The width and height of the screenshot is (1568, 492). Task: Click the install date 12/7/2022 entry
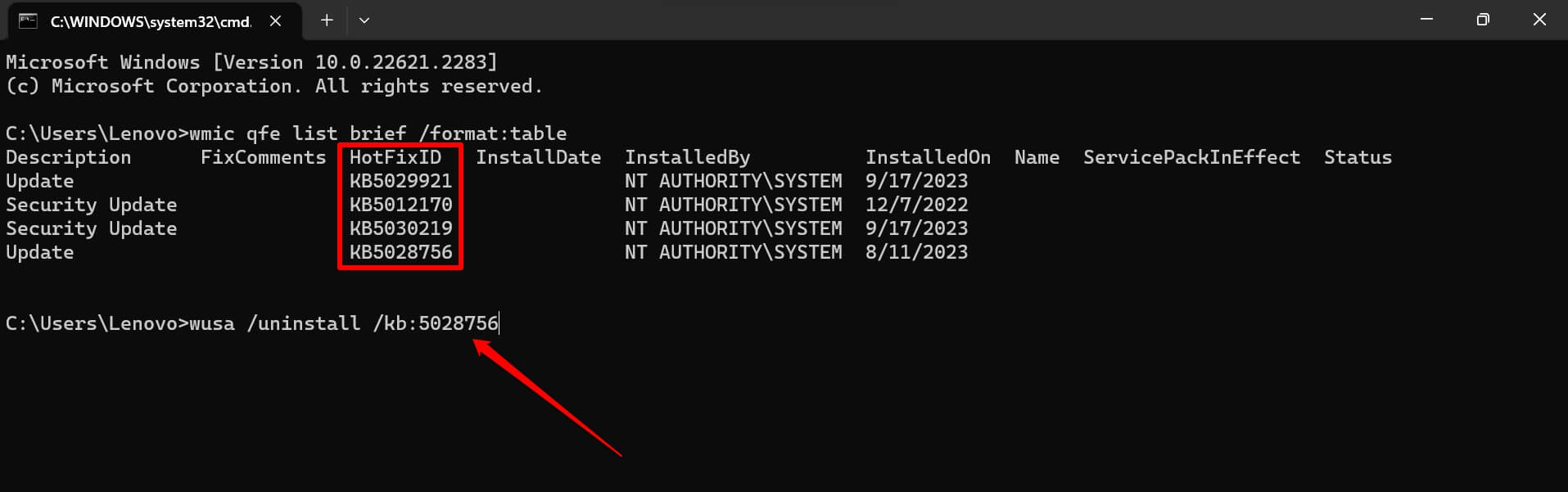(x=915, y=204)
